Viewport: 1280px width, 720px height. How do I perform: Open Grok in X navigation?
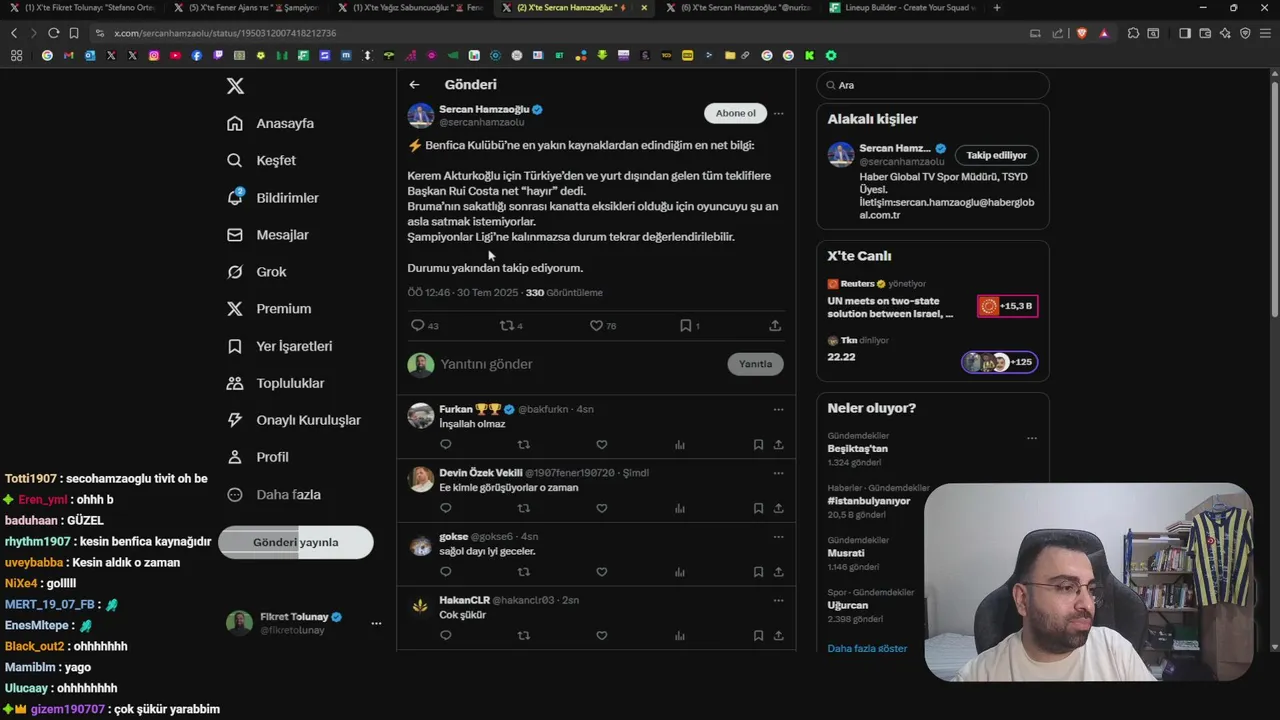point(257,272)
